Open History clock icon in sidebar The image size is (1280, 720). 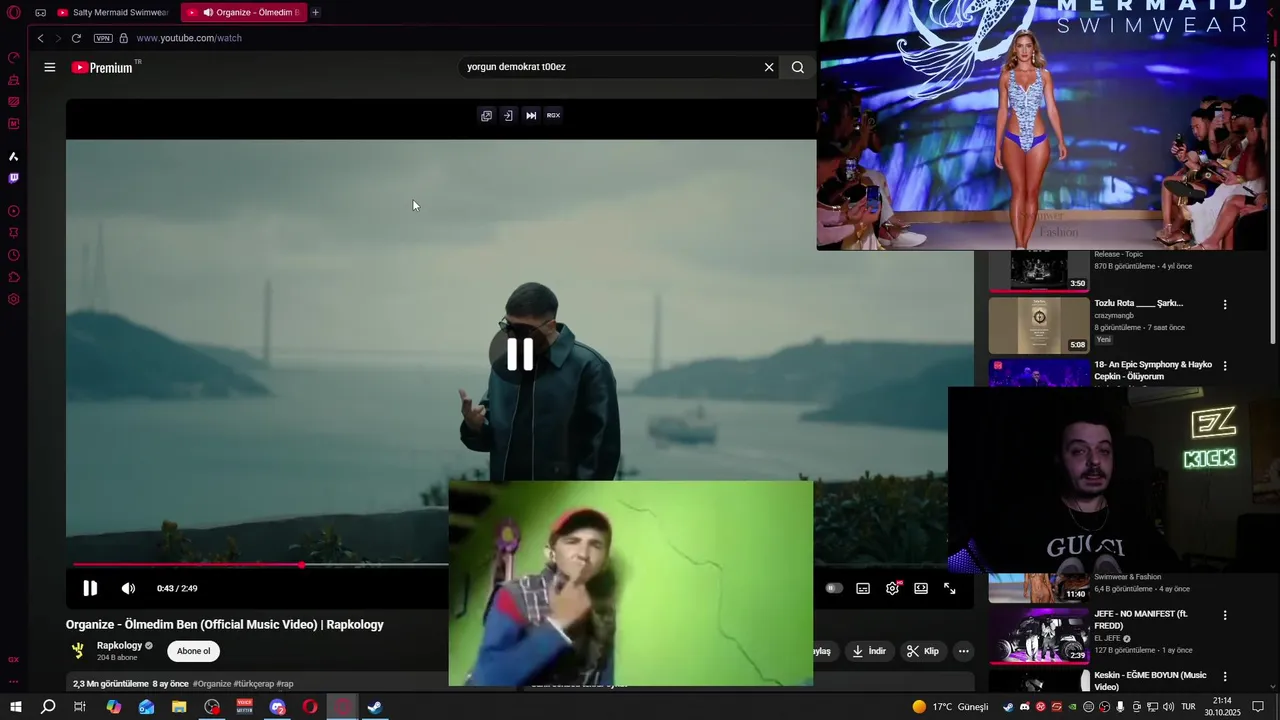(14, 255)
